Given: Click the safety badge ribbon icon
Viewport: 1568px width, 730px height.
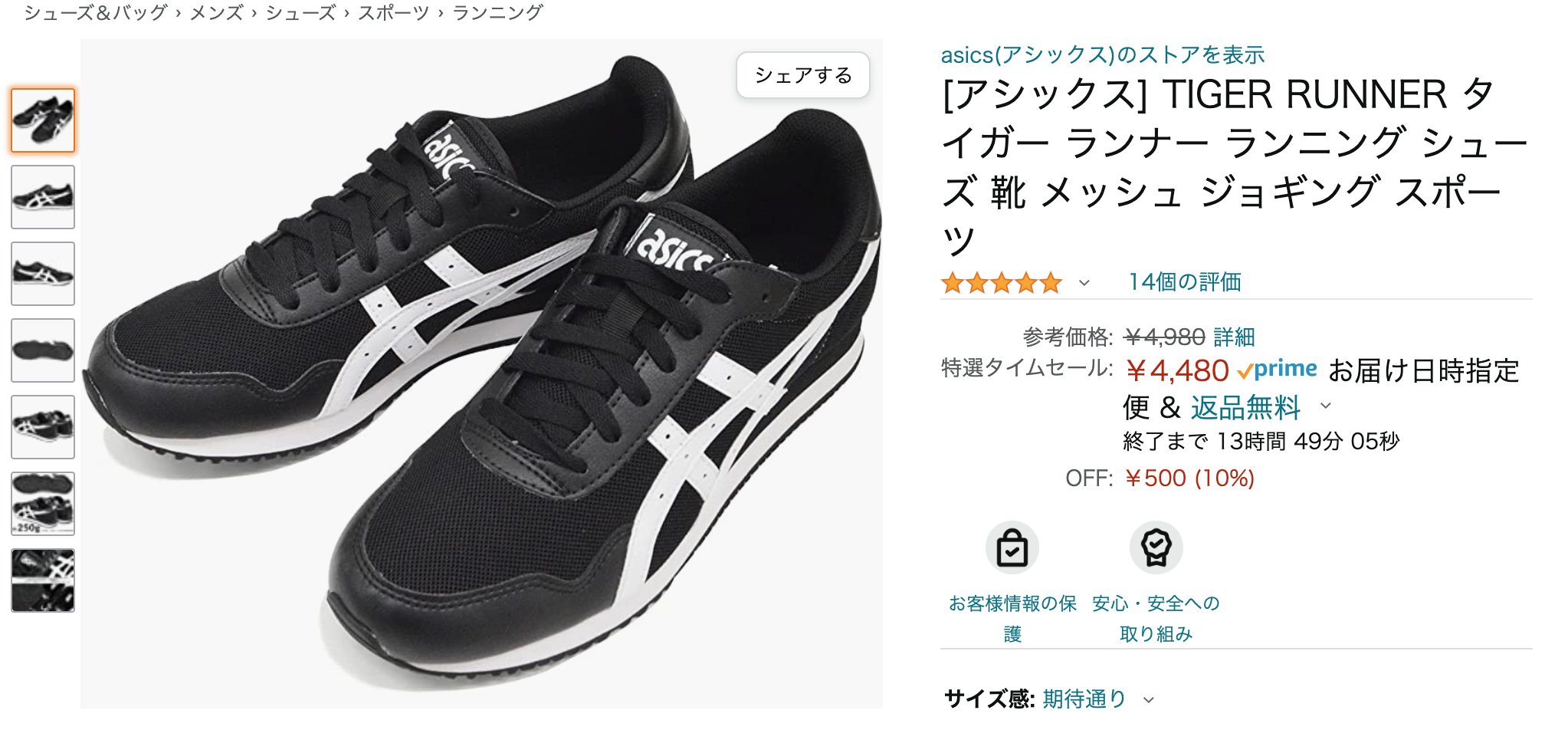Looking at the screenshot, I should click(x=1156, y=547).
